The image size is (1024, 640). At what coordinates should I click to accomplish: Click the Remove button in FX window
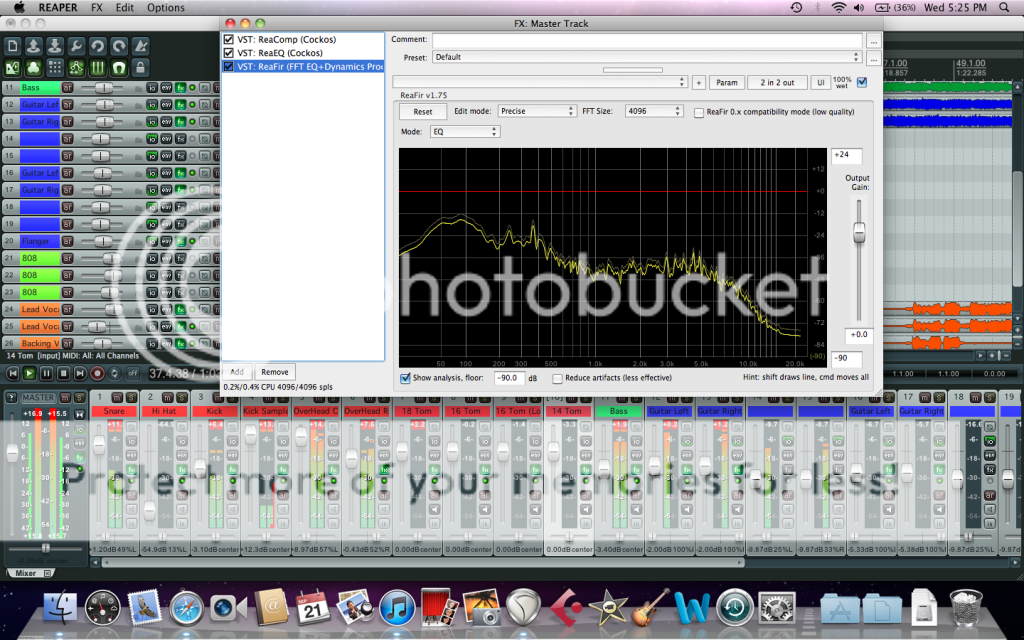(x=275, y=372)
